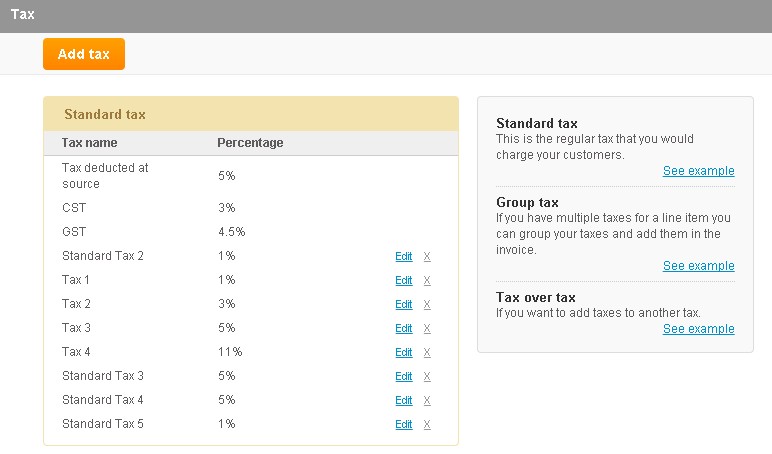Edit the Tax 2 percentage row
The height and width of the screenshot is (454, 772).
(404, 304)
